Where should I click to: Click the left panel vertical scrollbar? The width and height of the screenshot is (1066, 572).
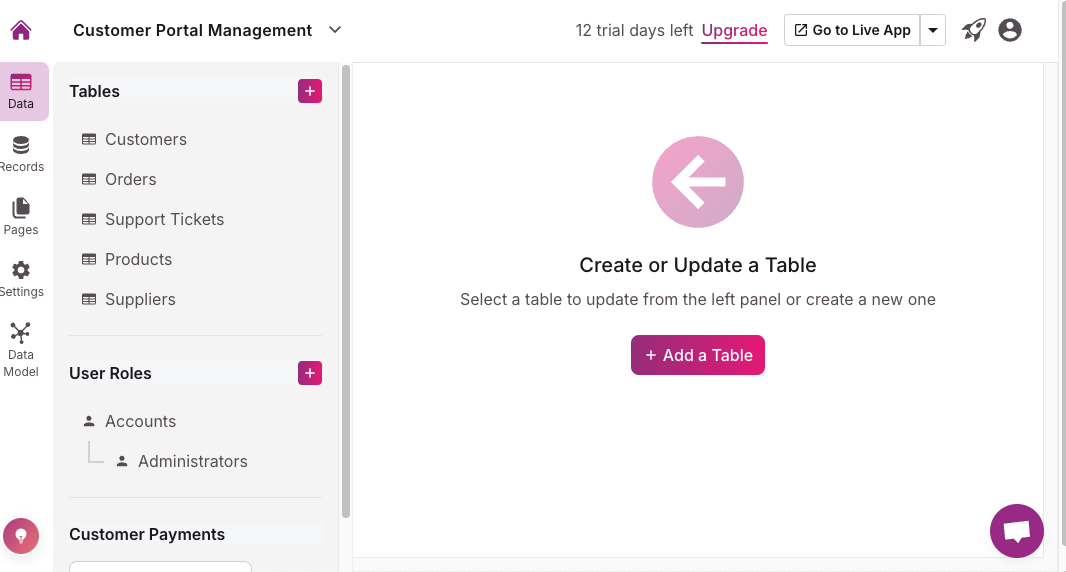point(346,290)
